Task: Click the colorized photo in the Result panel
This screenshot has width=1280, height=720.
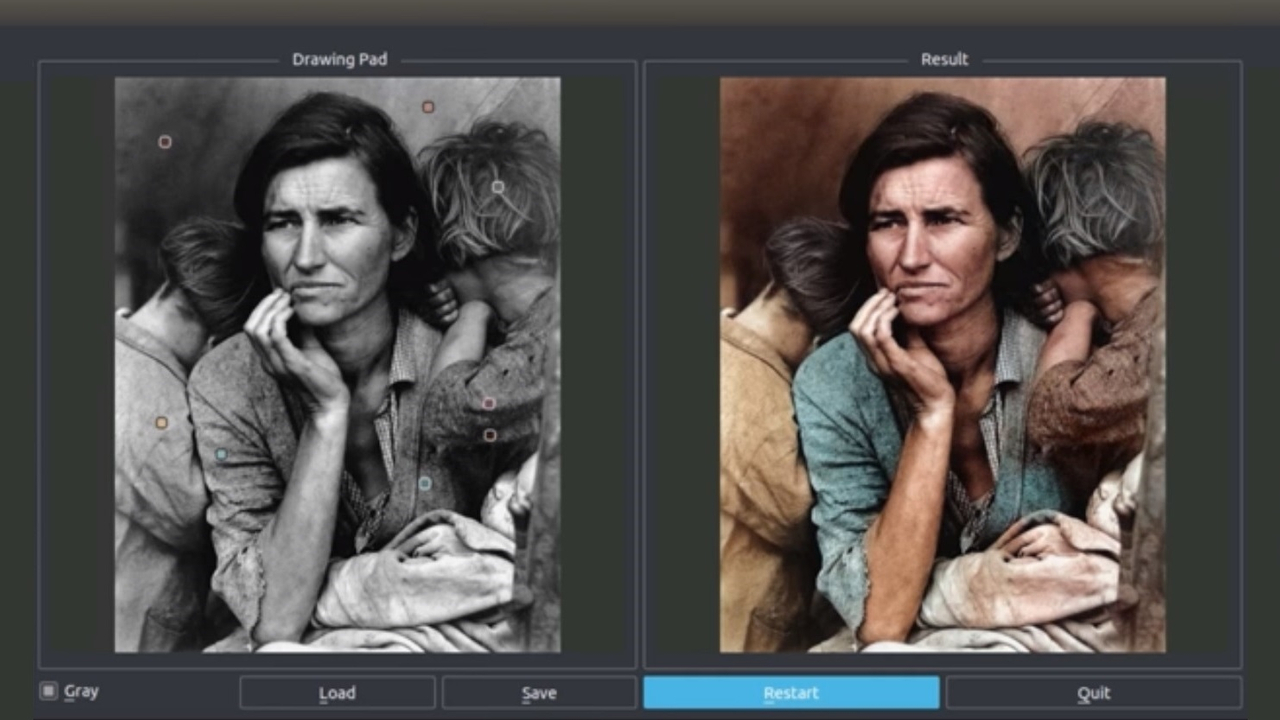Action: coord(942,365)
